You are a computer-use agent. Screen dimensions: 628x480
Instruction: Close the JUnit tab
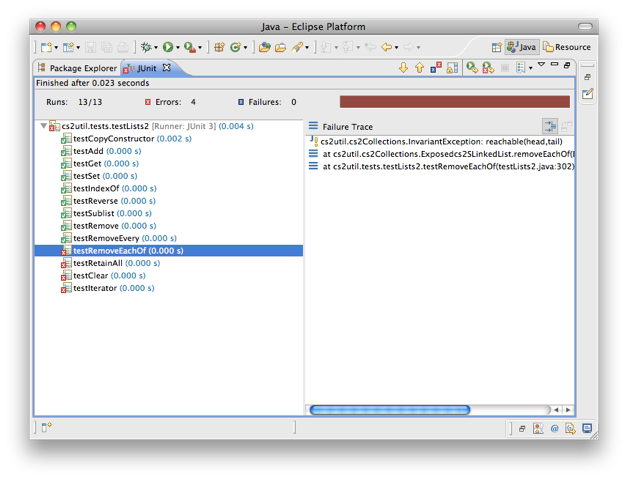(167, 68)
